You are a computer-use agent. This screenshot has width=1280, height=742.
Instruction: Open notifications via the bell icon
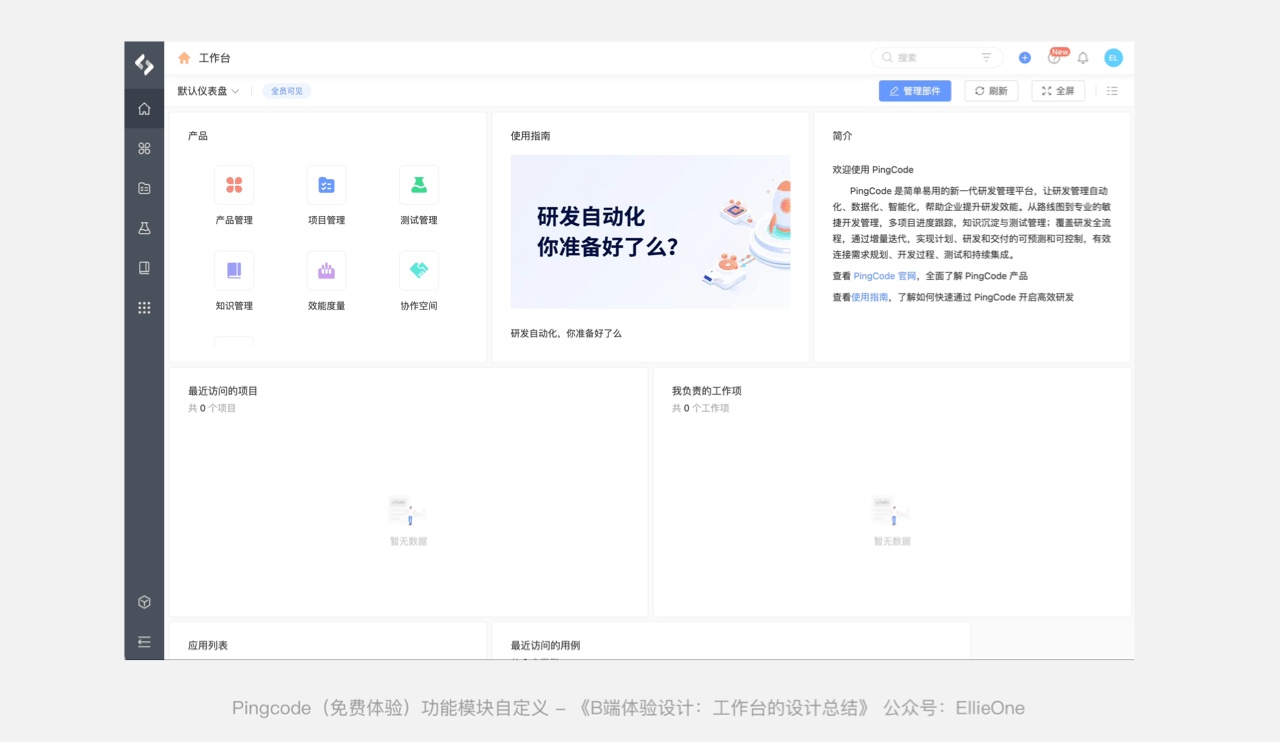pos(1083,58)
